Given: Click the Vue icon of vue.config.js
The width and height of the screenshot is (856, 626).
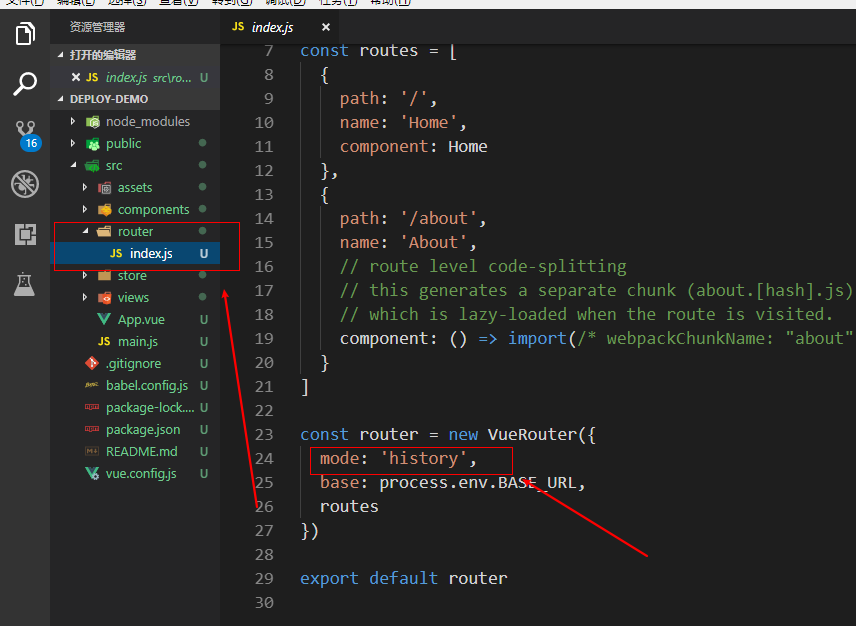Looking at the screenshot, I should click(92, 473).
